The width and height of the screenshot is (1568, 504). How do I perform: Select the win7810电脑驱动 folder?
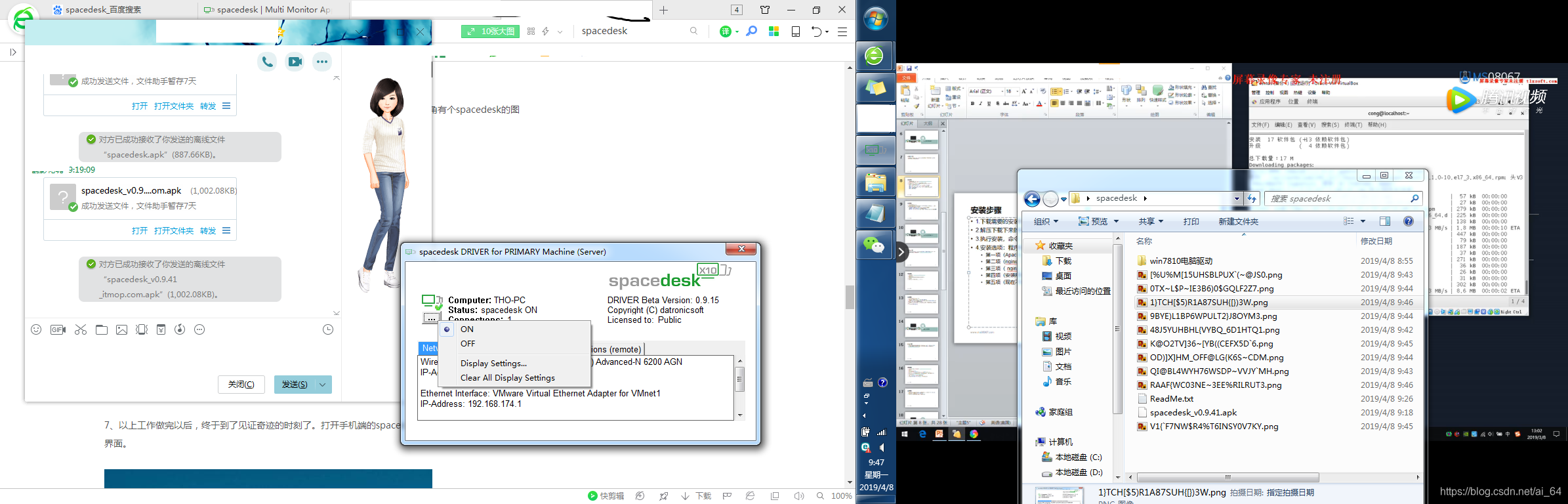pos(1181,261)
